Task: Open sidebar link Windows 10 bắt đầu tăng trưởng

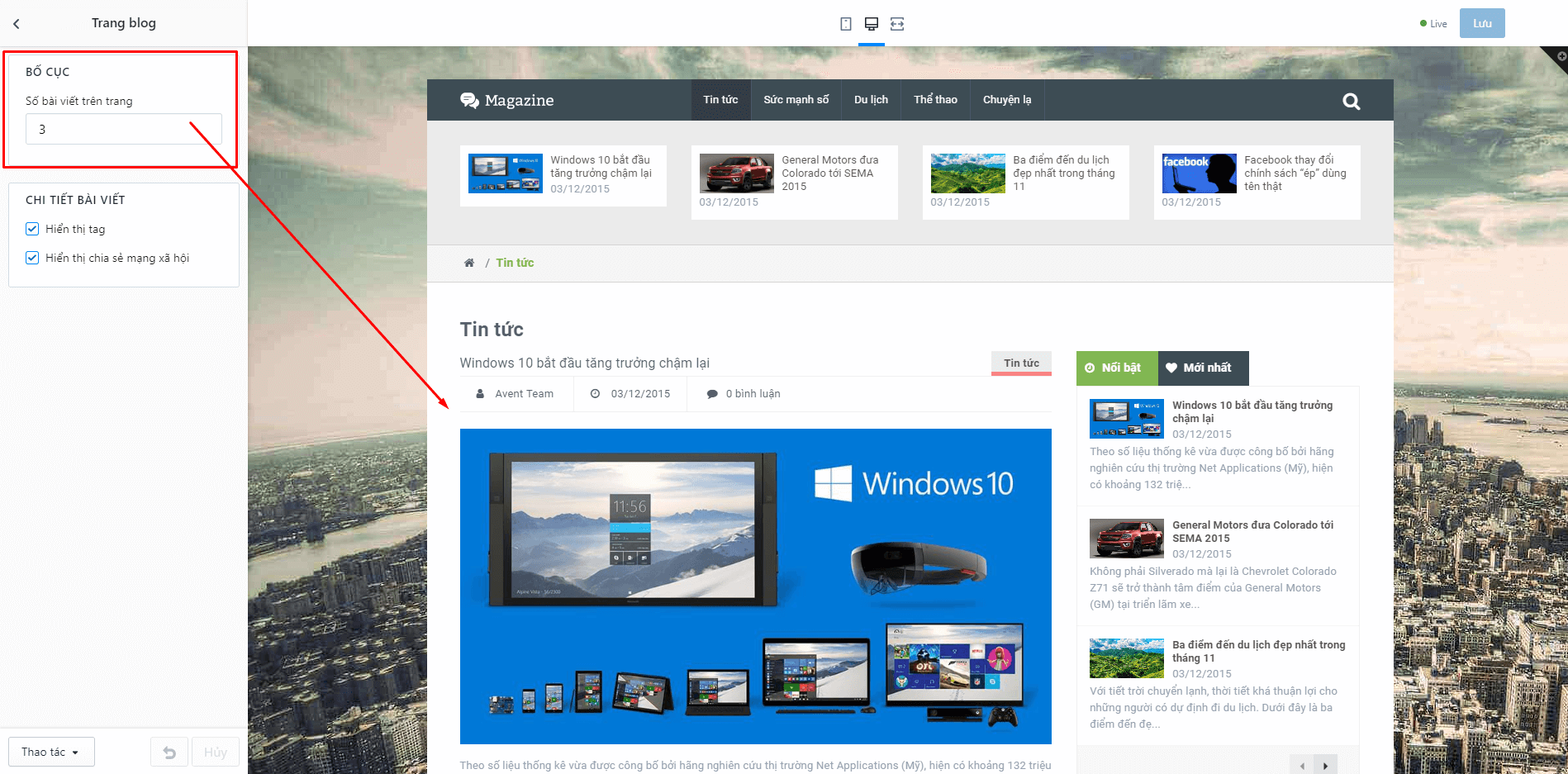Action: point(1252,412)
